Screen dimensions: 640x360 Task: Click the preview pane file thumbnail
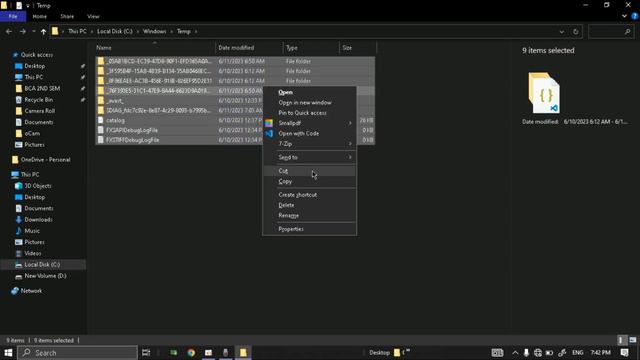coord(544,93)
